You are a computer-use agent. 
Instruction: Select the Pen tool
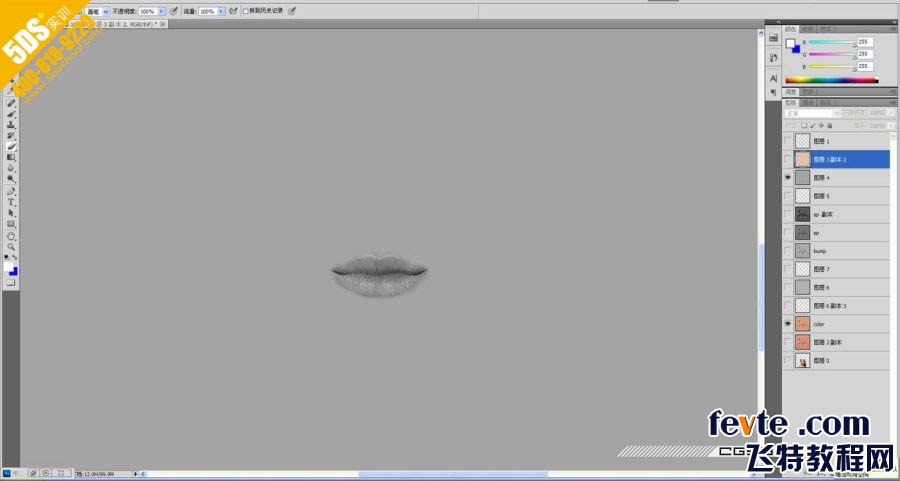click(11, 191)
